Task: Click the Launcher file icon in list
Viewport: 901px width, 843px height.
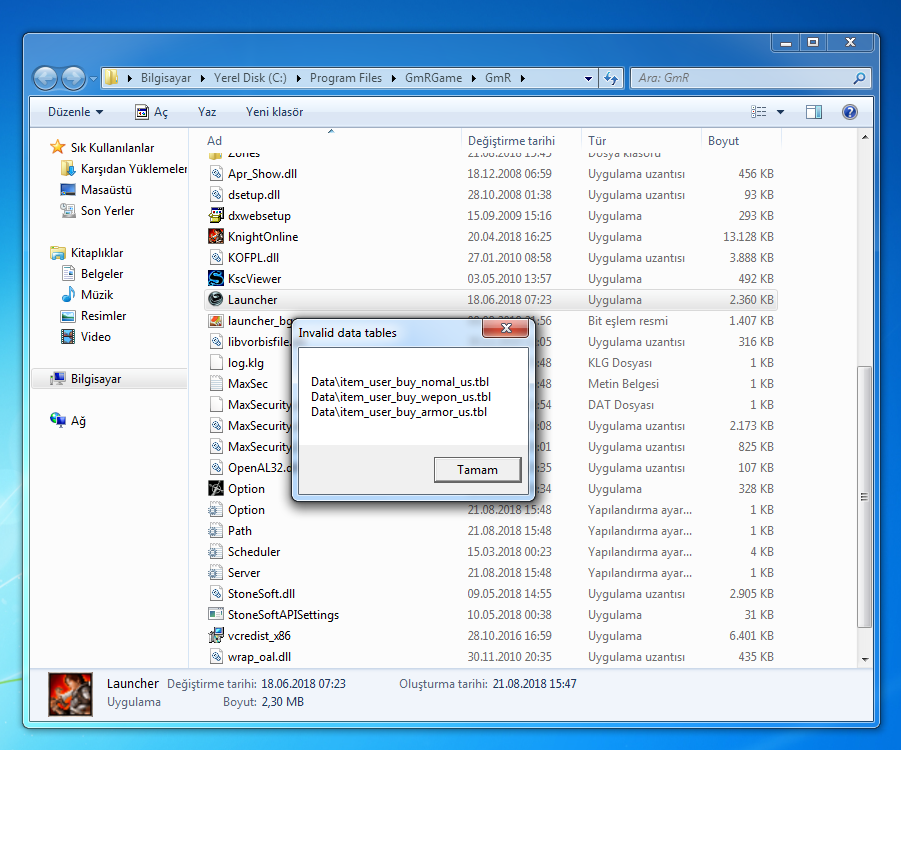Action: coord(216,300)
